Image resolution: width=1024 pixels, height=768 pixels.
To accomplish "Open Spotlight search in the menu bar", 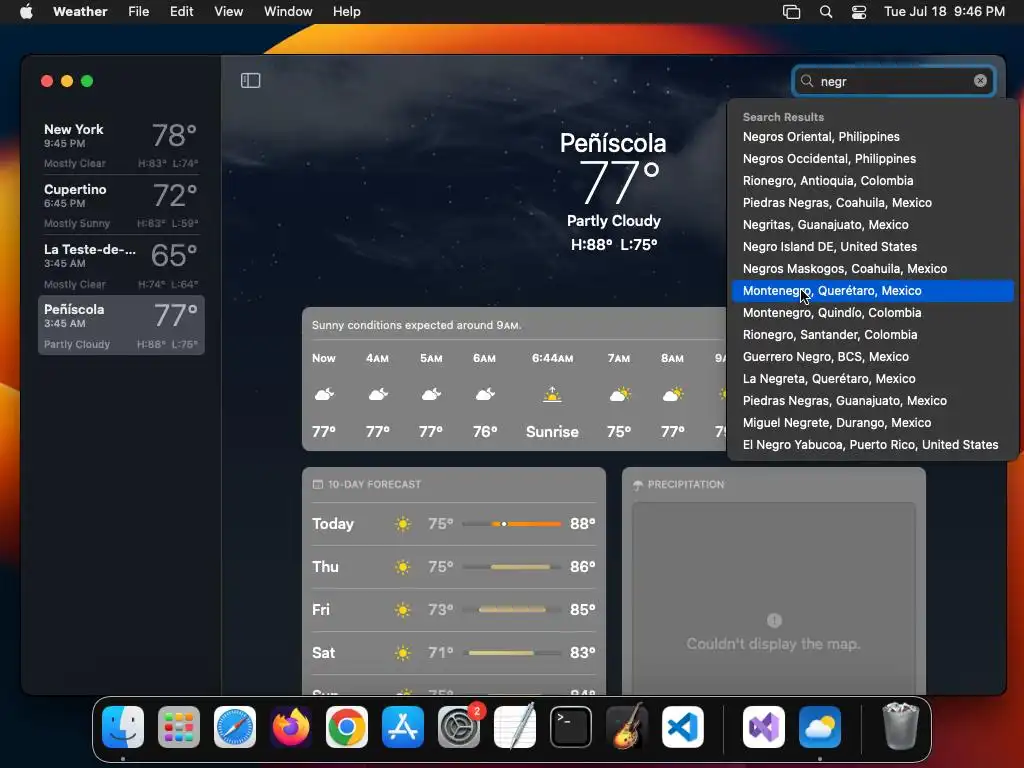I will point(825,11).
